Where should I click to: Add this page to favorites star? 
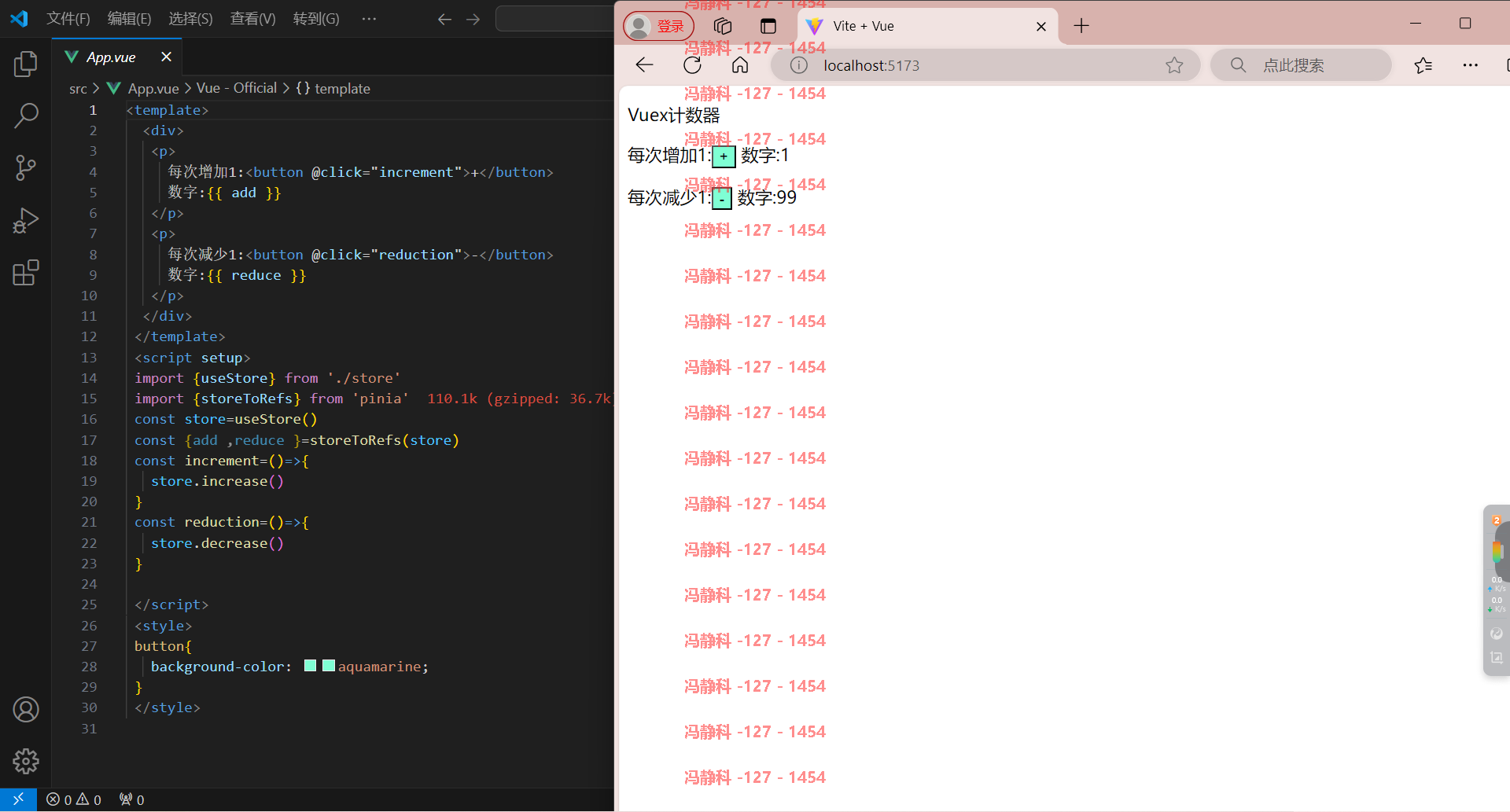click(x=1174, y=65)
